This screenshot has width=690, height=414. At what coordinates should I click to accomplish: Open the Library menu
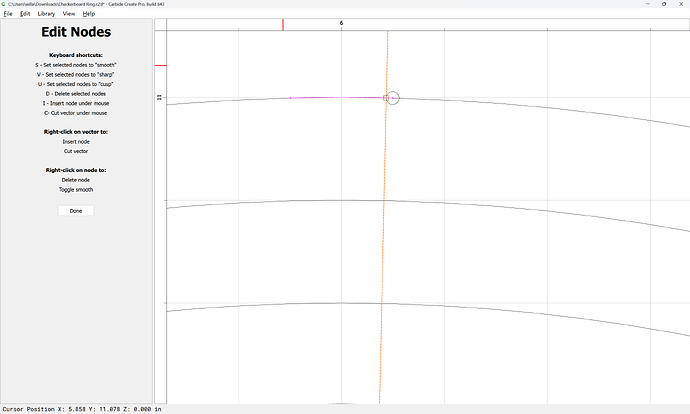46,14
